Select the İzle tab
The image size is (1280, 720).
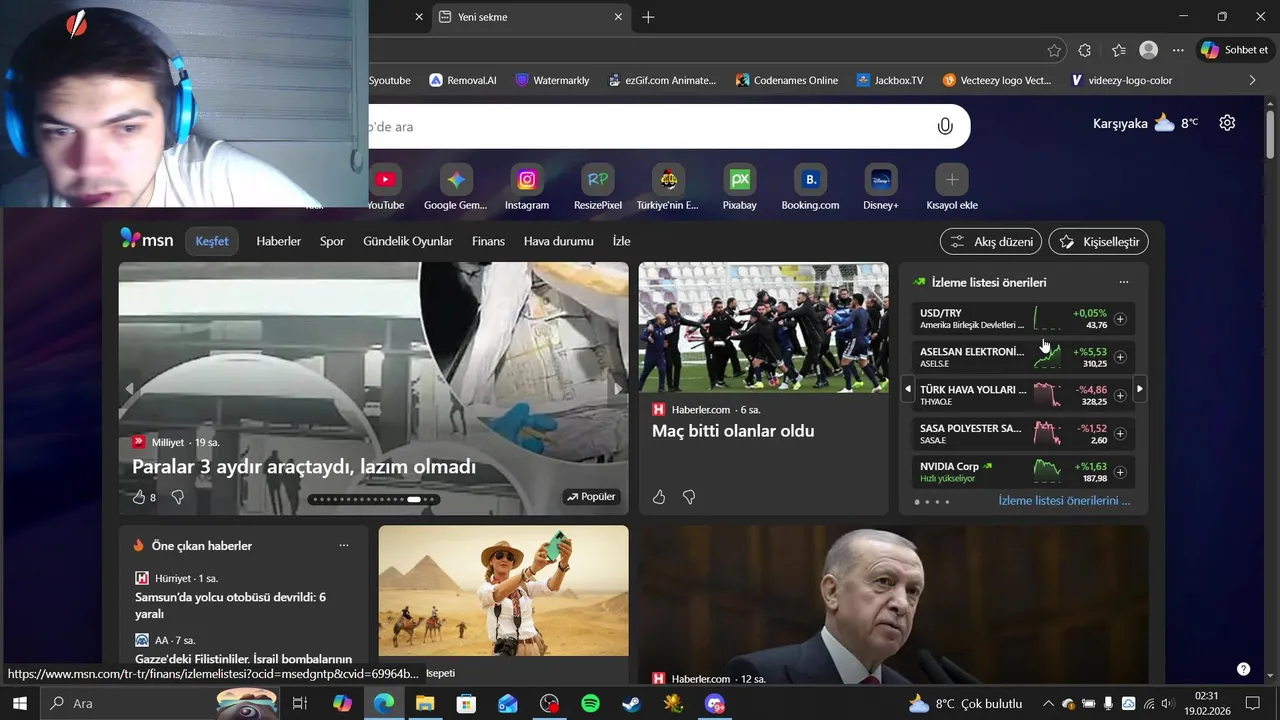click(x=621, y=241)
